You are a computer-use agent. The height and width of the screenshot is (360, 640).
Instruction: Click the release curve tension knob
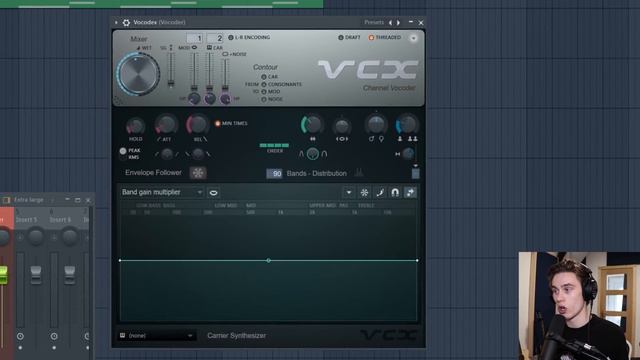pyautogui.click(x=198, y=154)
